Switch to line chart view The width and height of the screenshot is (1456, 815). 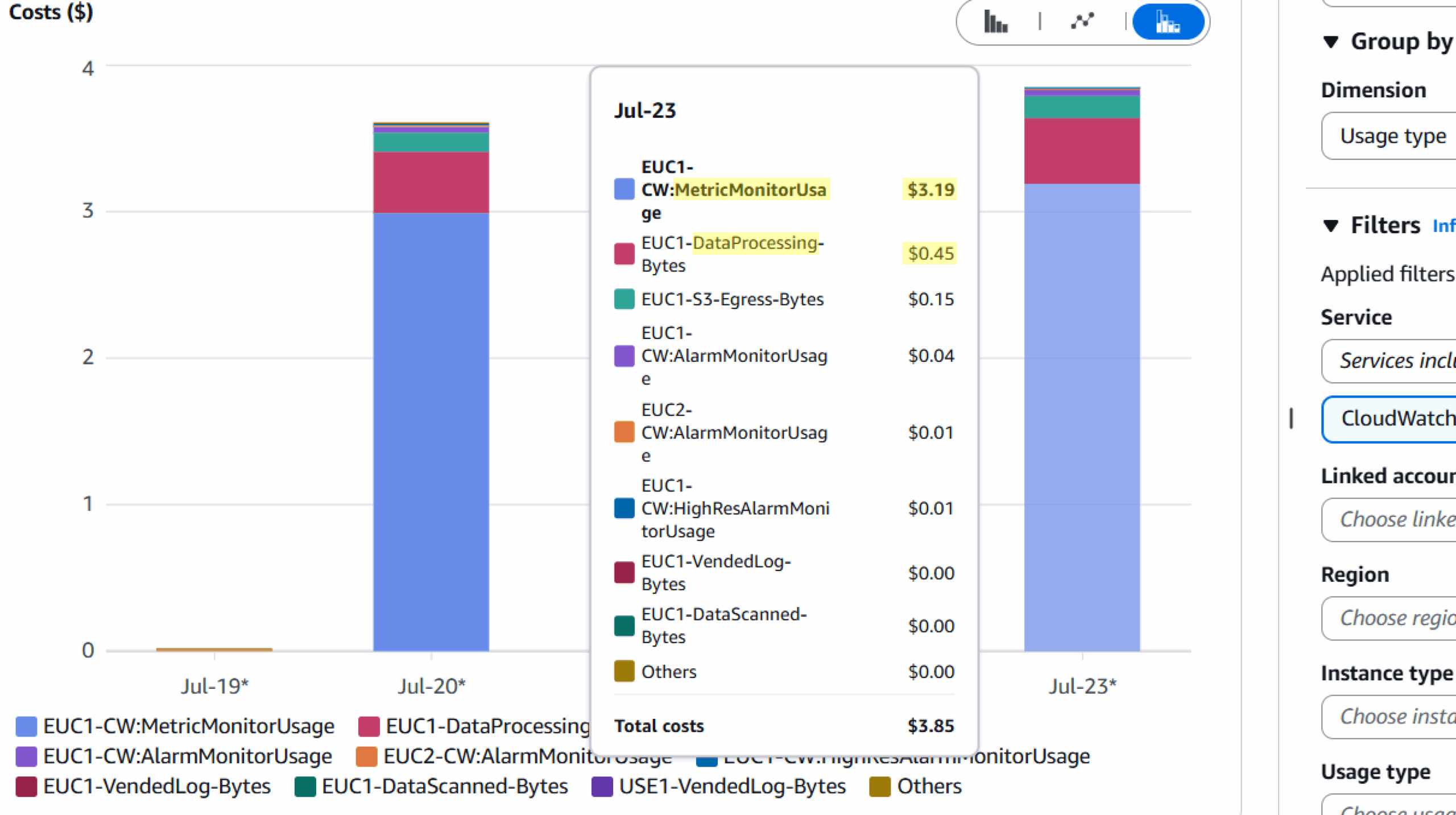[x=1082, y=22]
